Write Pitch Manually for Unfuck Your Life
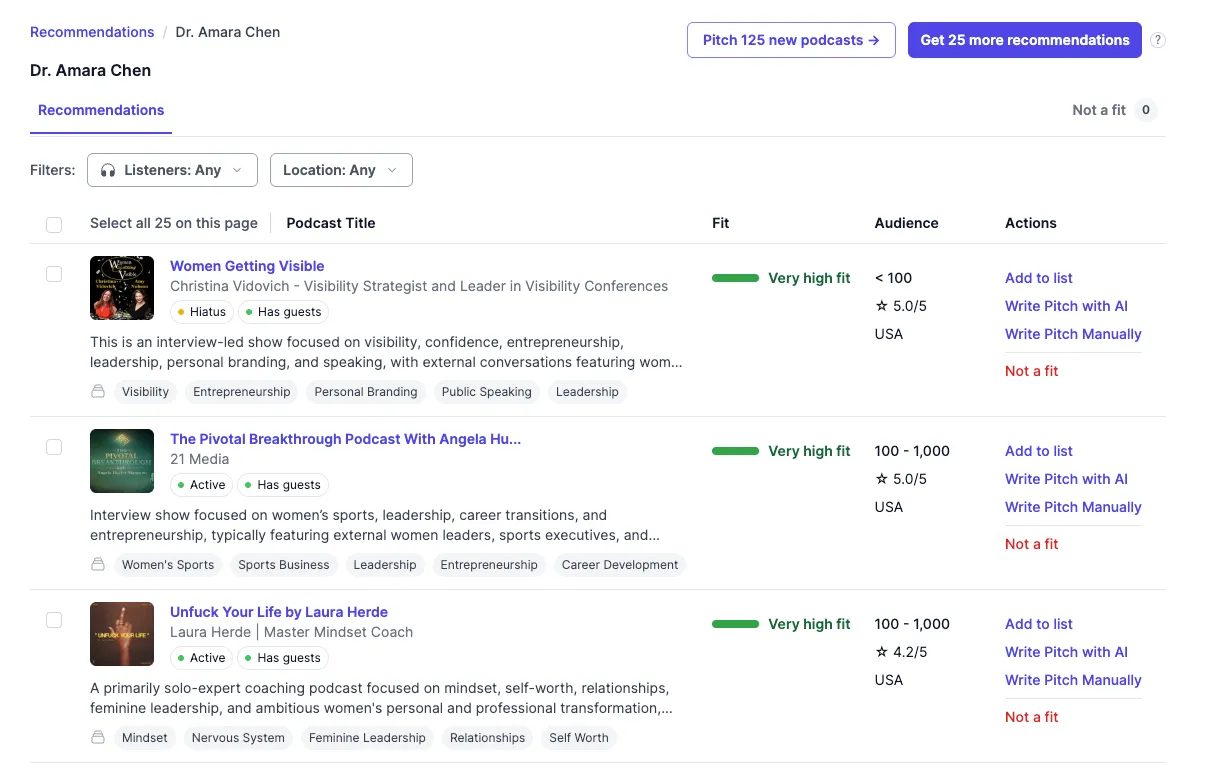 pos(1073,680)
